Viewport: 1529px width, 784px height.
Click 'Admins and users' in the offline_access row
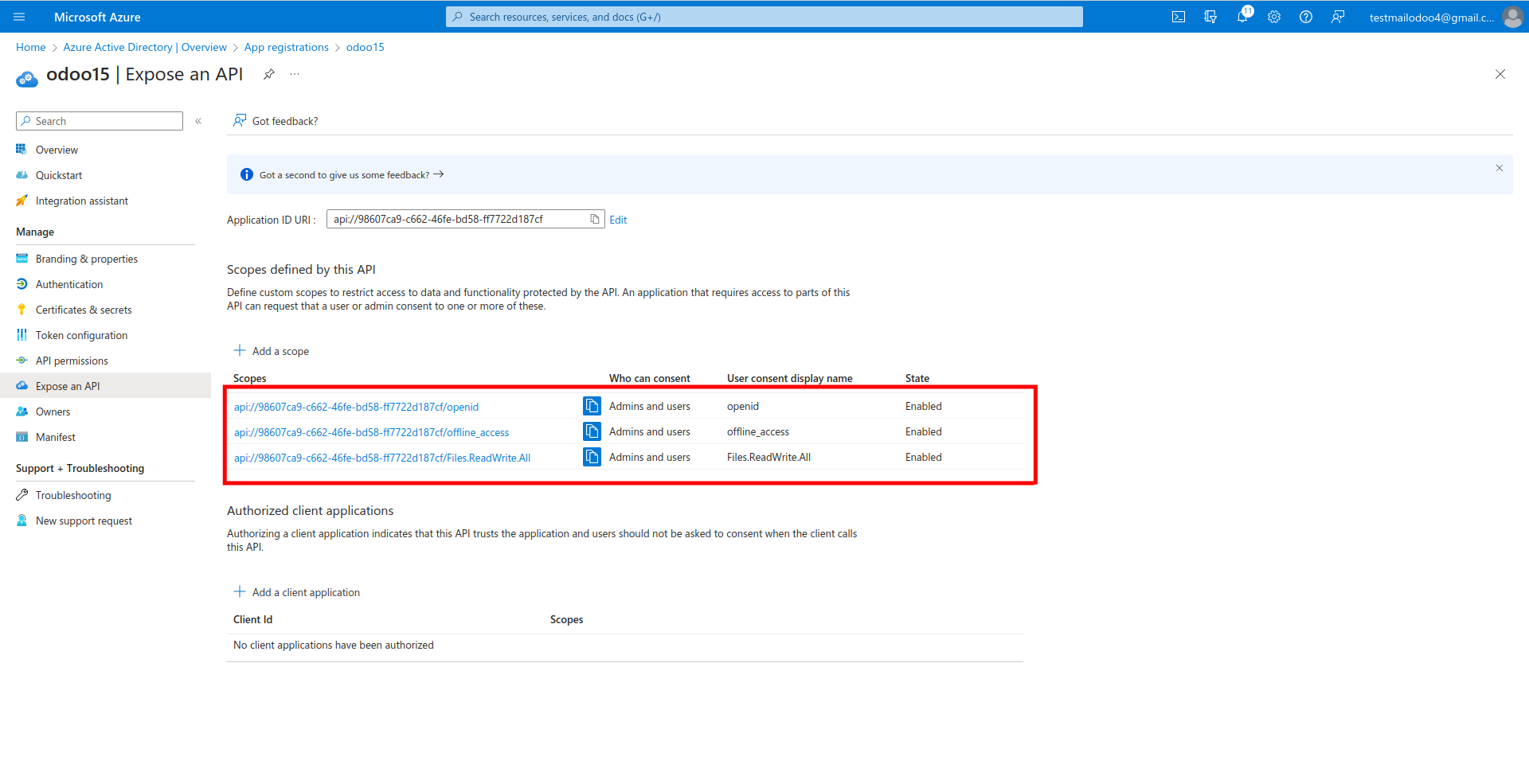click(x=650, y=431)
